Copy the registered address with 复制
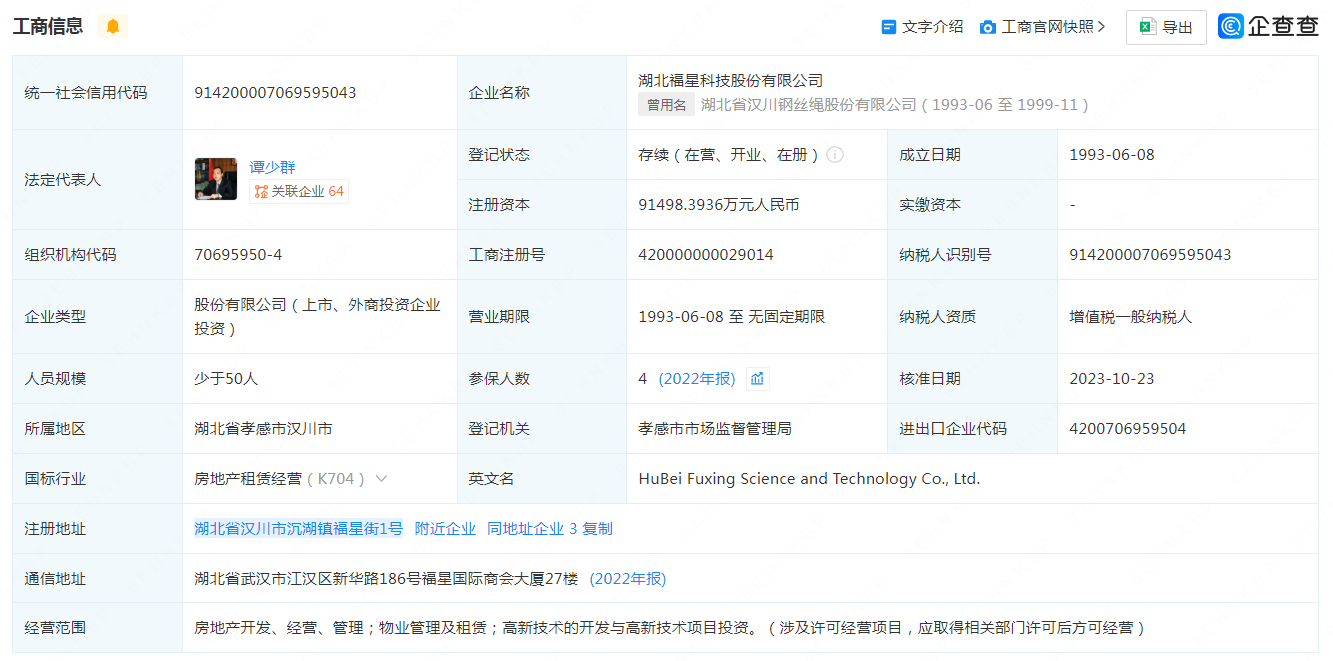Screen dimensions: 1333x661 coord(597,529)
